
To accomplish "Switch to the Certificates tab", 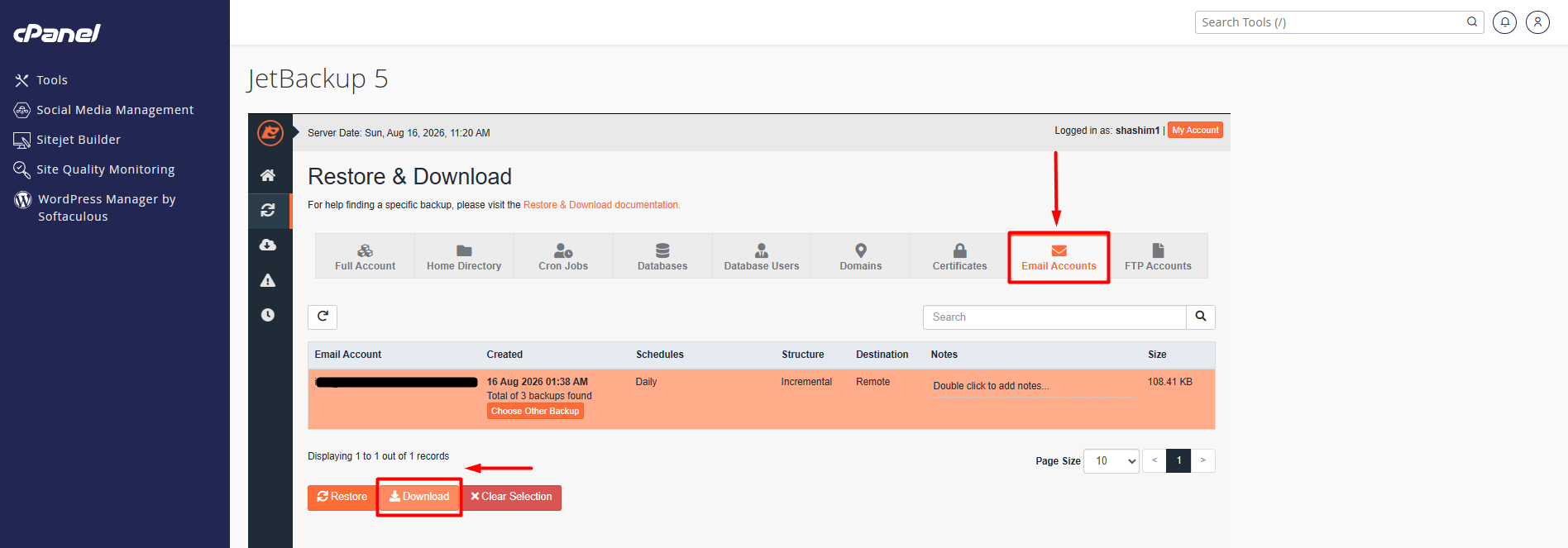I will (x=959, y=256).
